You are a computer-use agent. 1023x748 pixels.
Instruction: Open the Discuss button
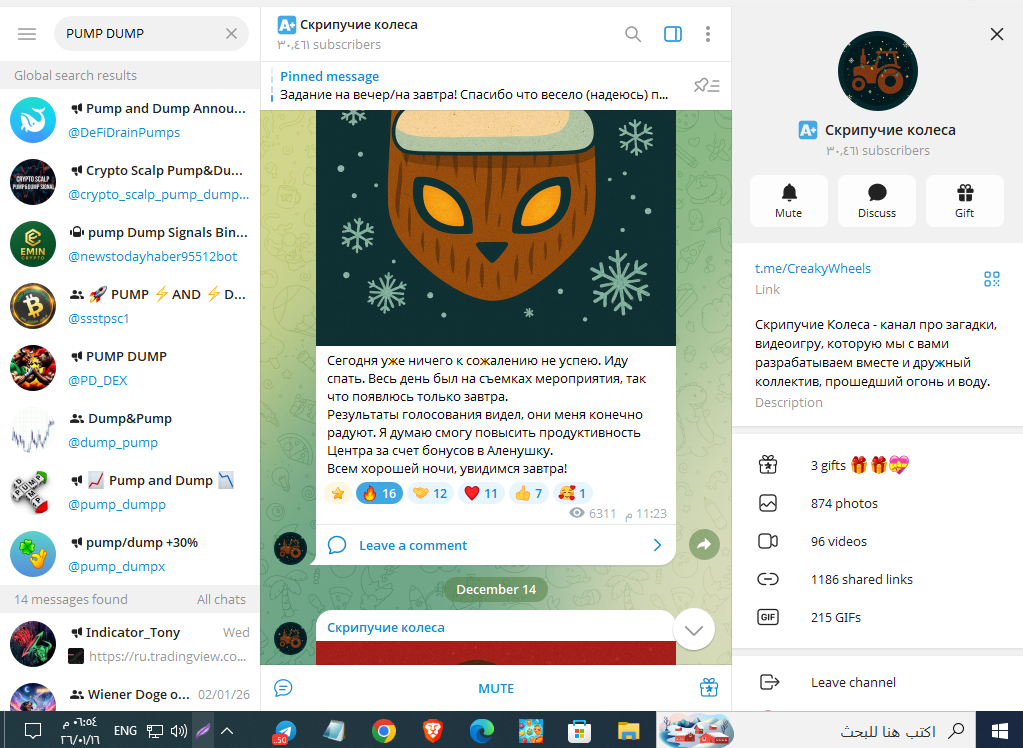(877, 201)
